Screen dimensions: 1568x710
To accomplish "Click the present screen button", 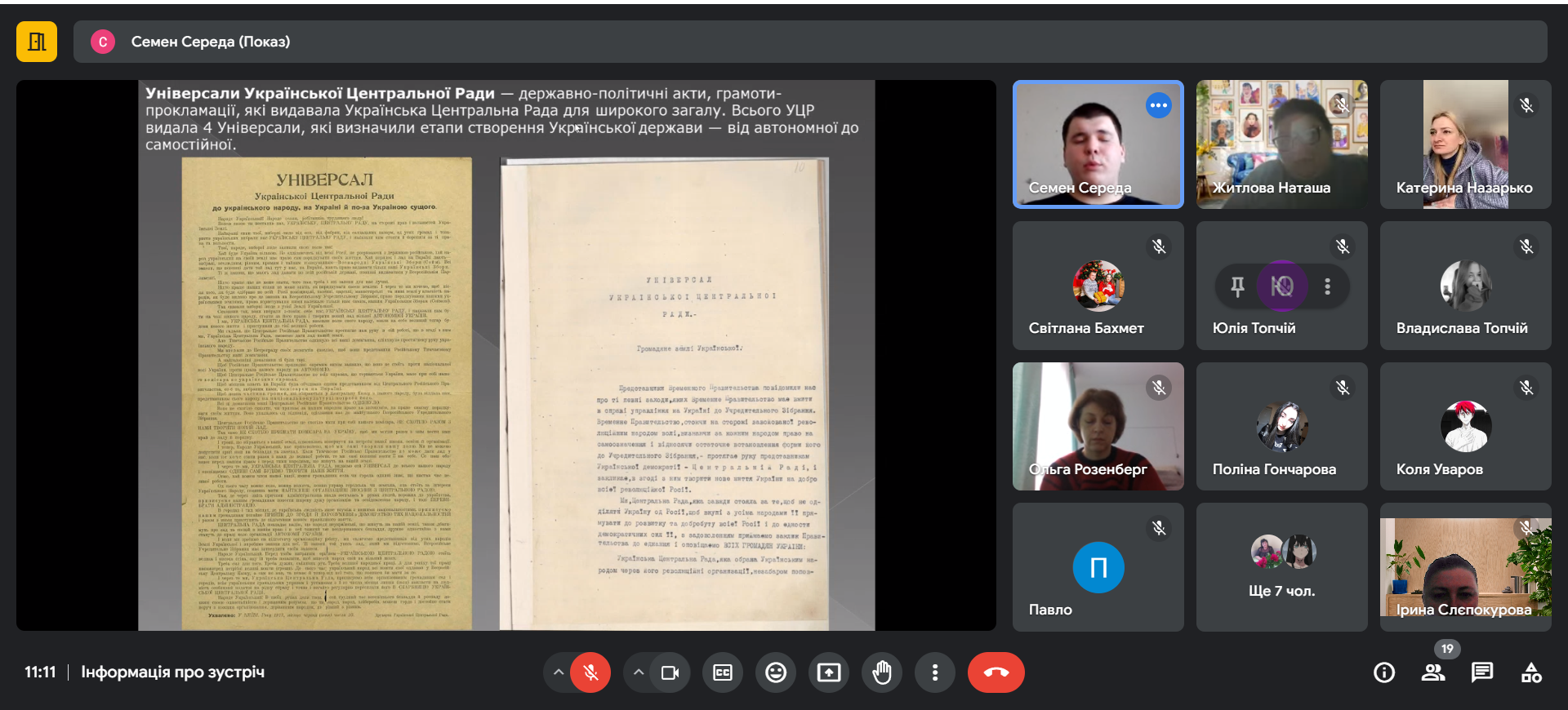I will click(x=829, y=672).
